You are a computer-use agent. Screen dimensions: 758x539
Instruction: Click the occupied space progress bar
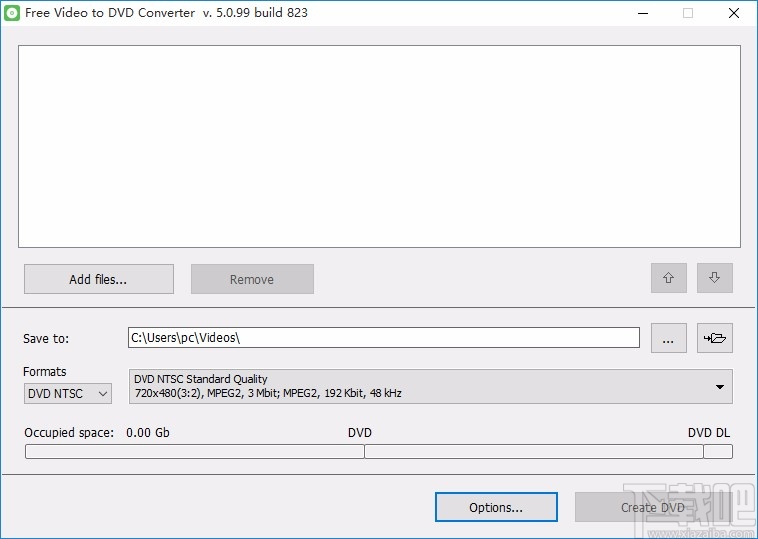379,452
